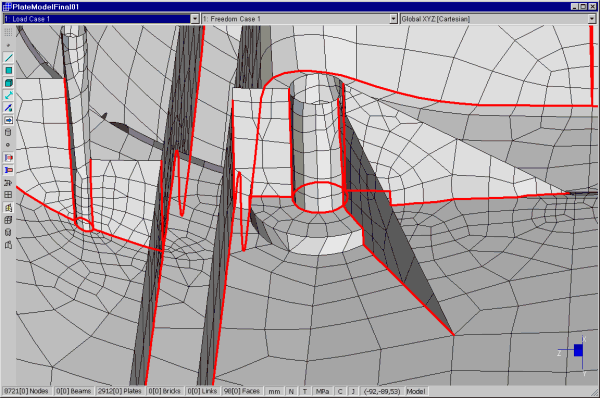The width and height of the screenshot is (600, 398).
Task: Click the red attribute display icon
Action: [x=8, y=157]
